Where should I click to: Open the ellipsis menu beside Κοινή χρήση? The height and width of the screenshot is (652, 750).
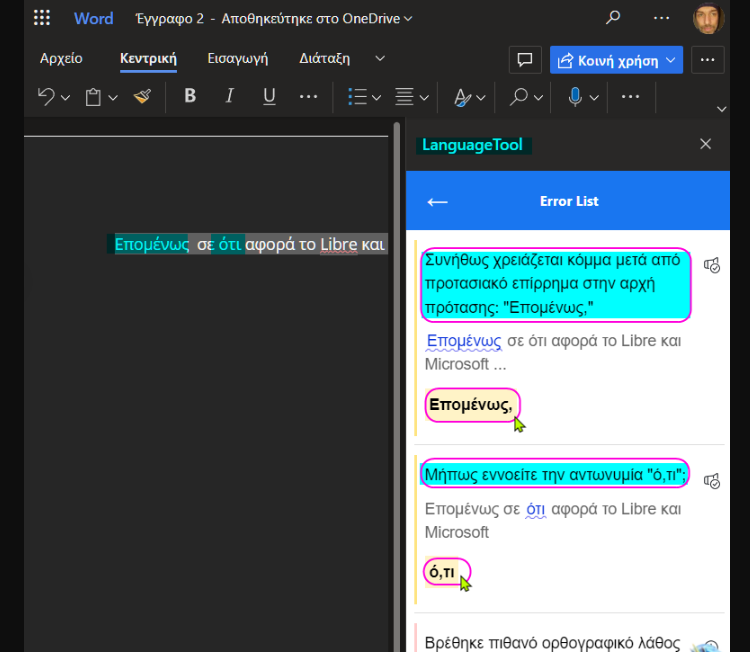tap(707, 60)
